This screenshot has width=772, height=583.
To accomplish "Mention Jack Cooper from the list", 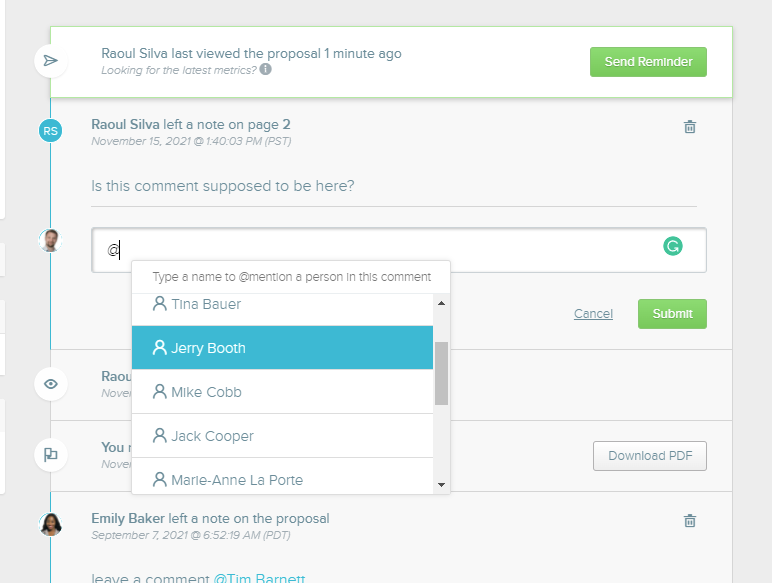I will (x=212, y=436).
